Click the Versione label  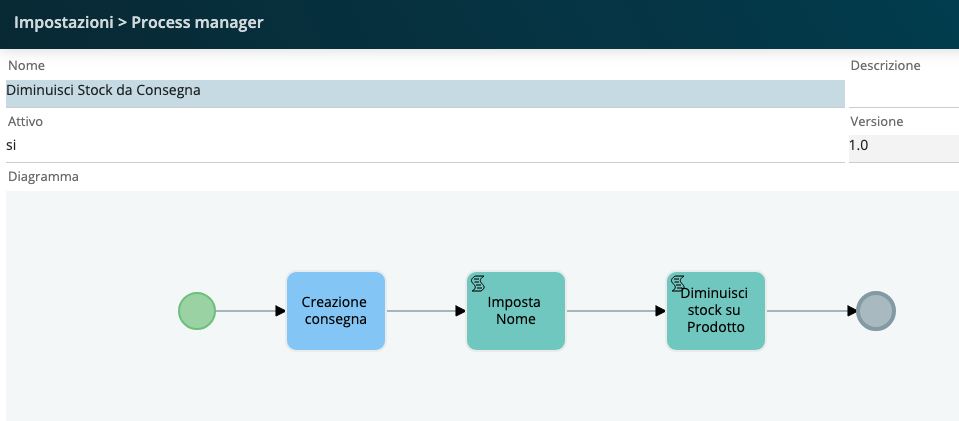coord(877,122)
